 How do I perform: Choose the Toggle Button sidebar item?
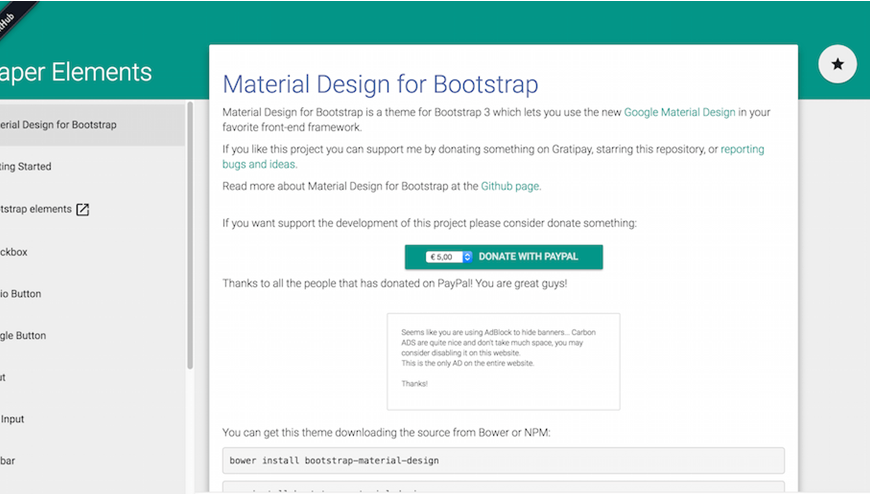[24, 336]
